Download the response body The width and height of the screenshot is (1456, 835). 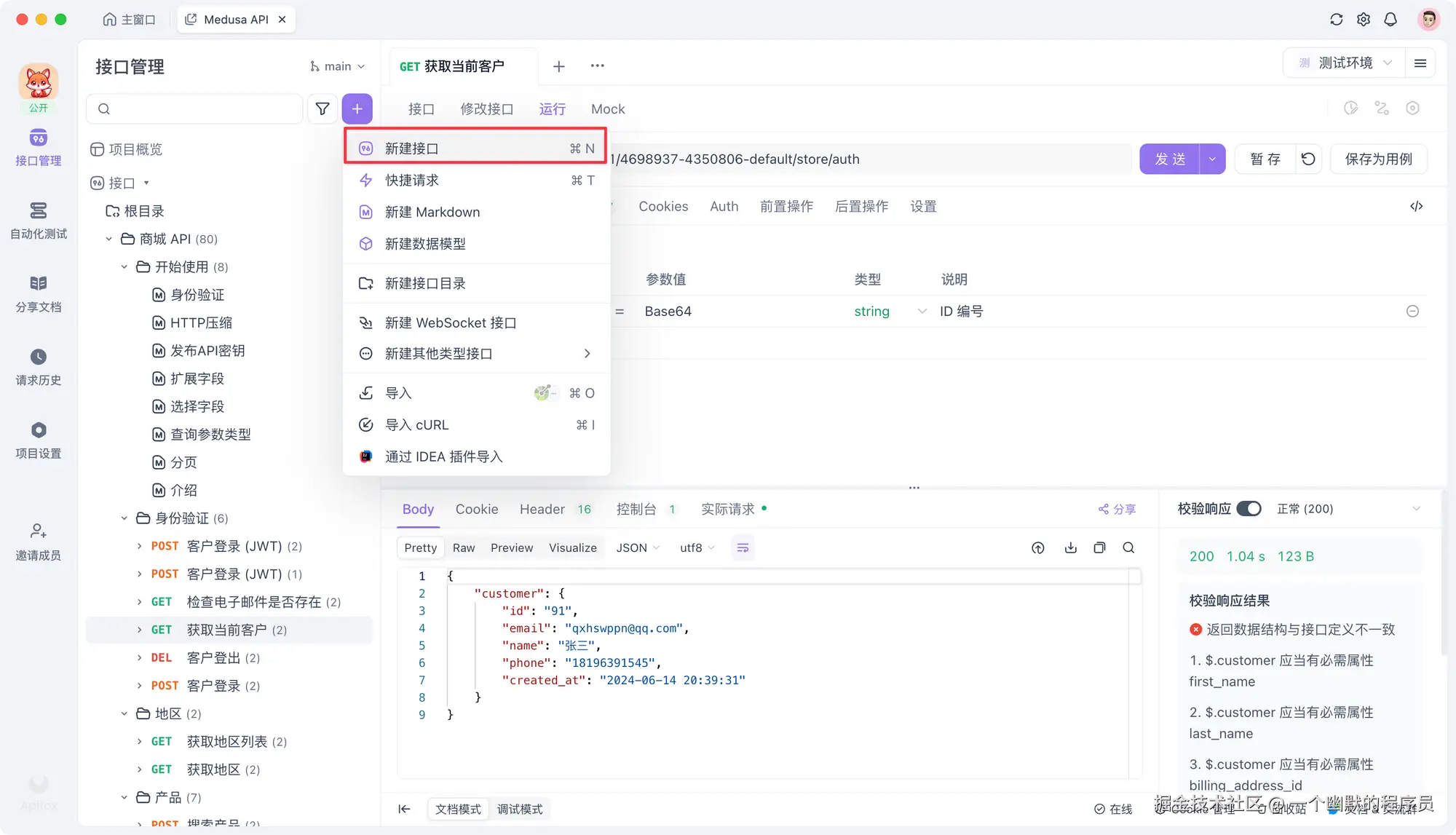coord(1070,547)
